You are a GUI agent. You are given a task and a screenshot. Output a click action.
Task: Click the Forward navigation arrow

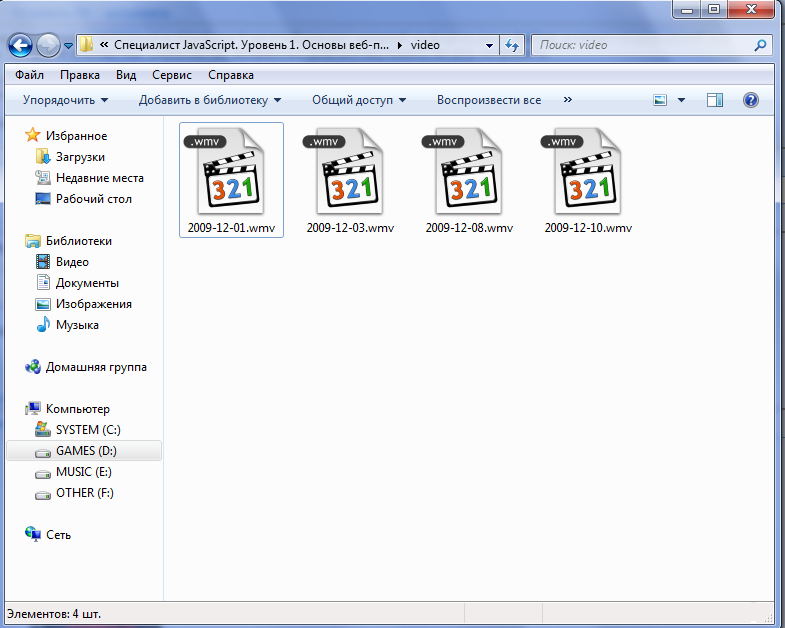(x=48, y=46)
